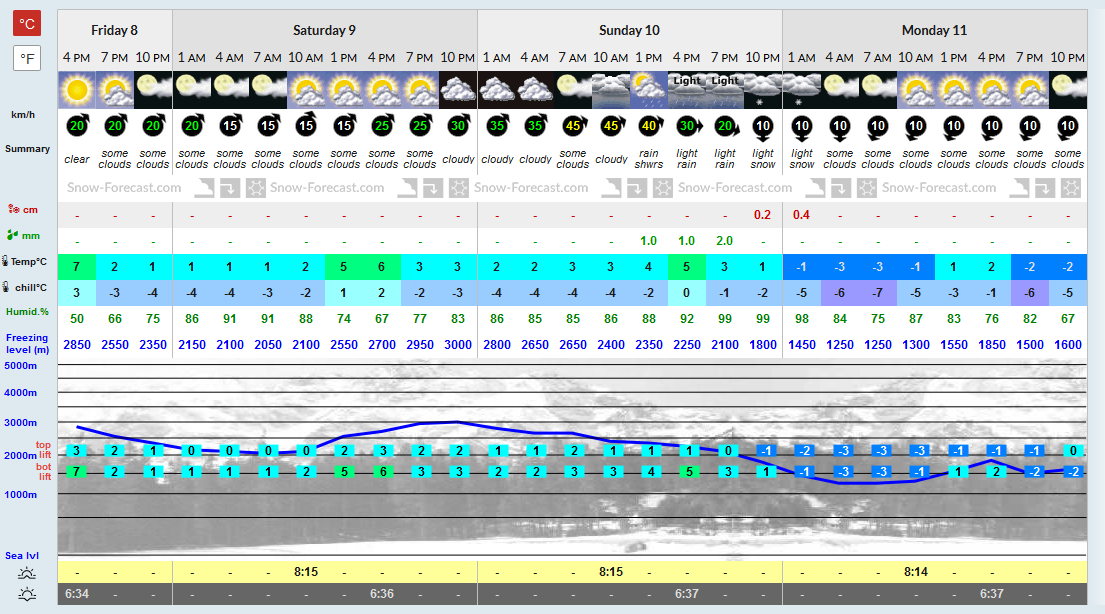Screen dimensions: 1105x614
Task: Switch units to °C
Action: pyautogui.click(x=27, y=23)
